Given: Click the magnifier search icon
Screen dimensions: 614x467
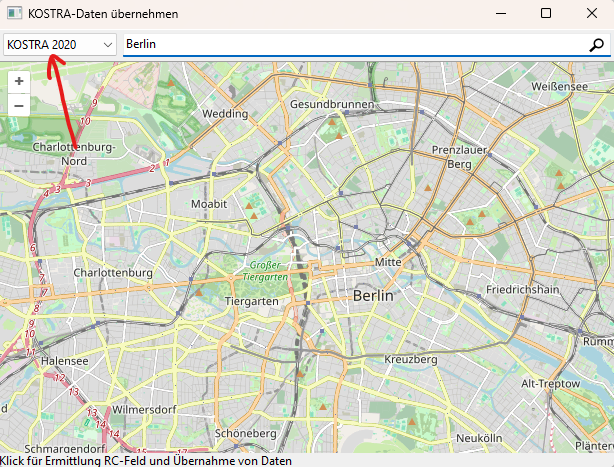Looking at the screenshot, I should [597, 45].
